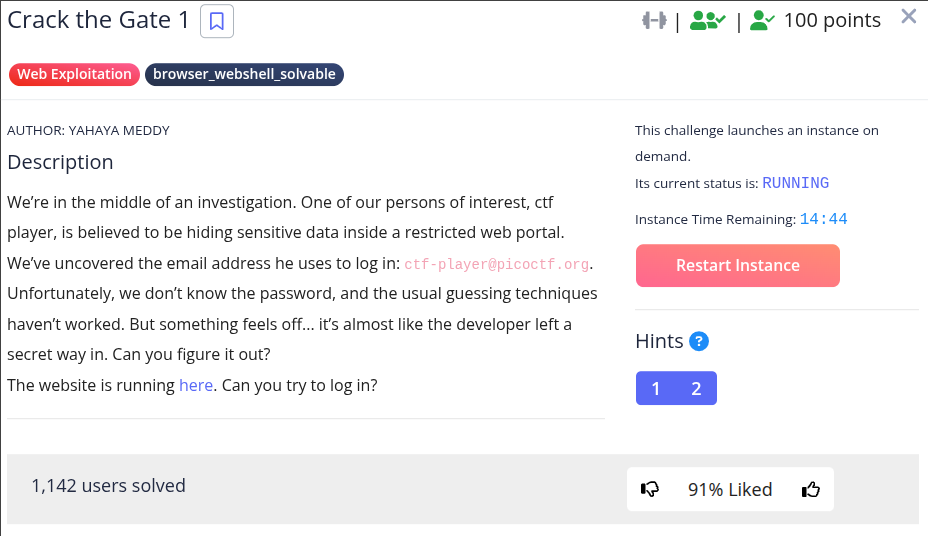Click the Restart Instance button

pyautogui.click(x=738, y=265)
